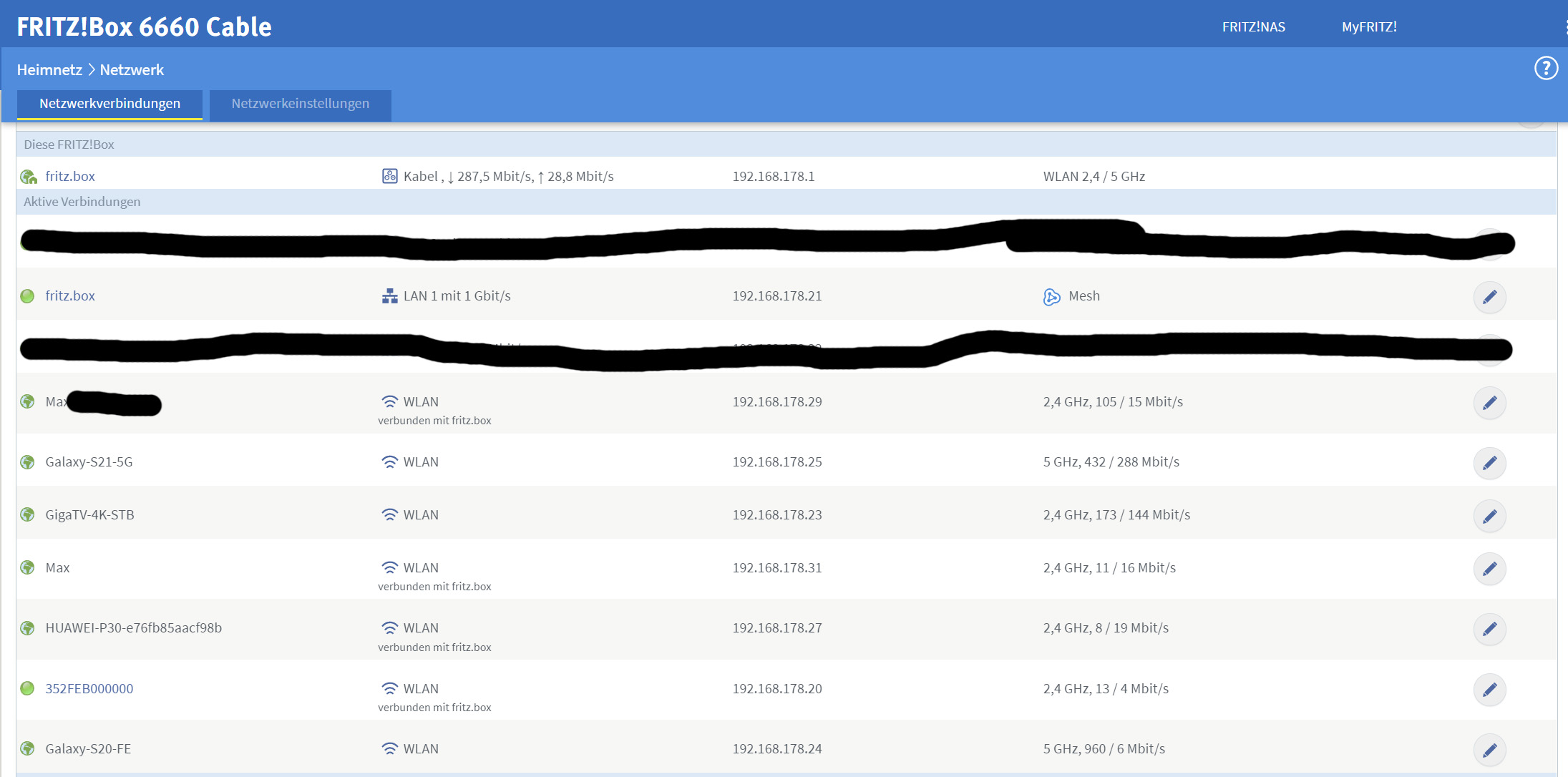Screen dimensions: 1568x777
Task: Open MyFRITZ! in the header
Action: [x=1368, y=27]
